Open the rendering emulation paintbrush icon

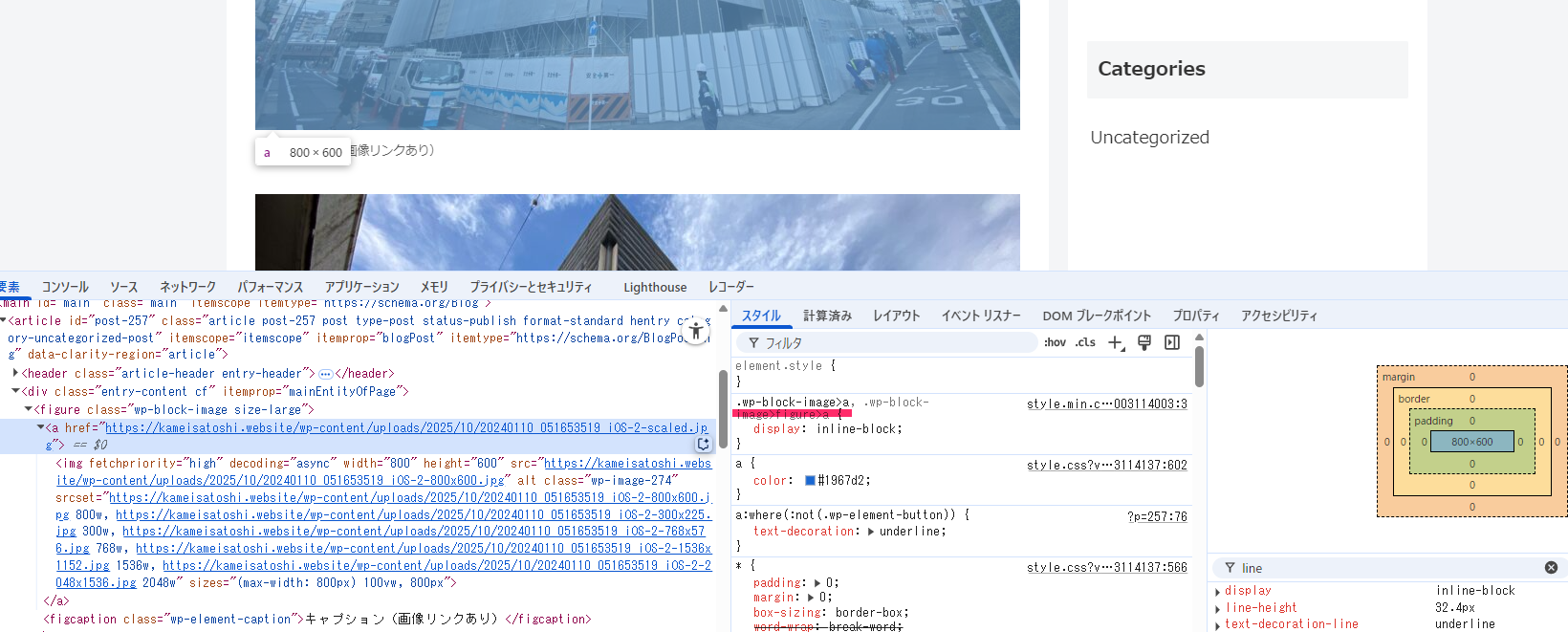point(1143,342)
